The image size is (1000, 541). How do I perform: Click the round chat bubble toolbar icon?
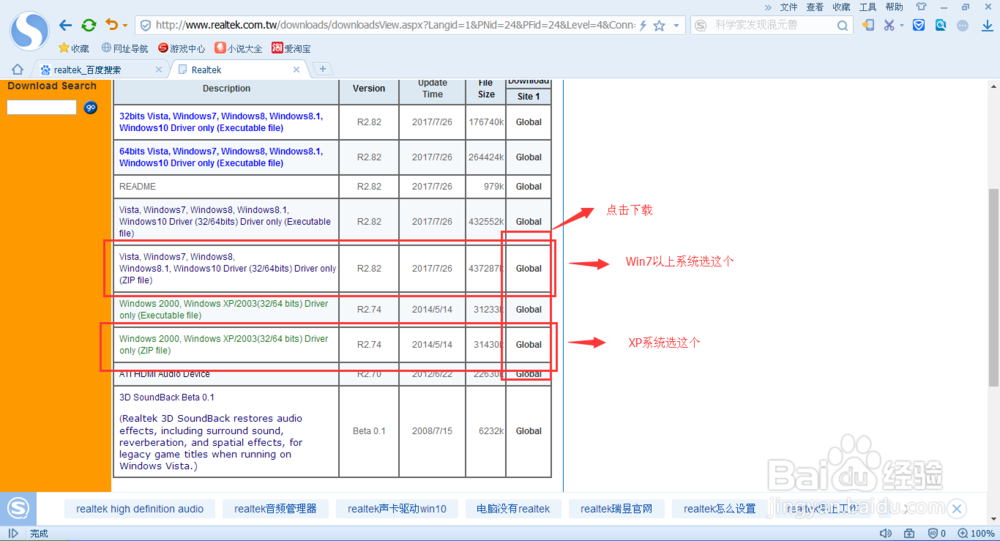pyautogui.click(x=962, y=26)
